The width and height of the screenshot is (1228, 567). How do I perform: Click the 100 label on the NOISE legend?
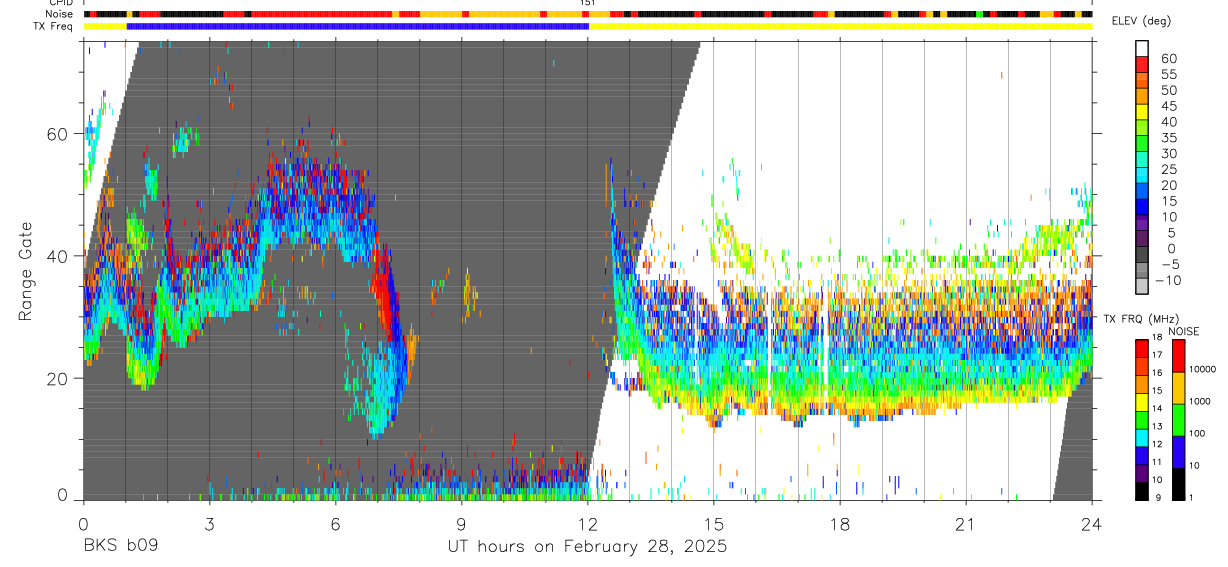point(1196,433)
